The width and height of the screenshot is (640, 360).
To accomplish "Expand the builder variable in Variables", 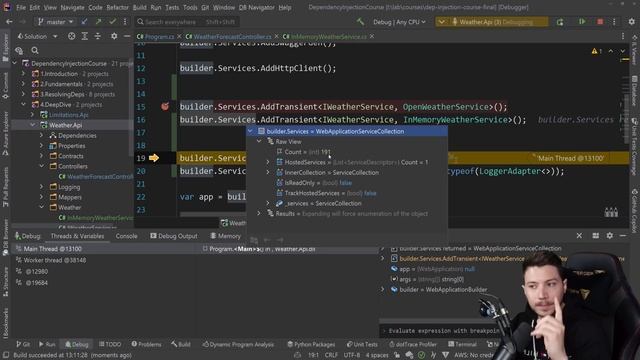I will point(383,289).
